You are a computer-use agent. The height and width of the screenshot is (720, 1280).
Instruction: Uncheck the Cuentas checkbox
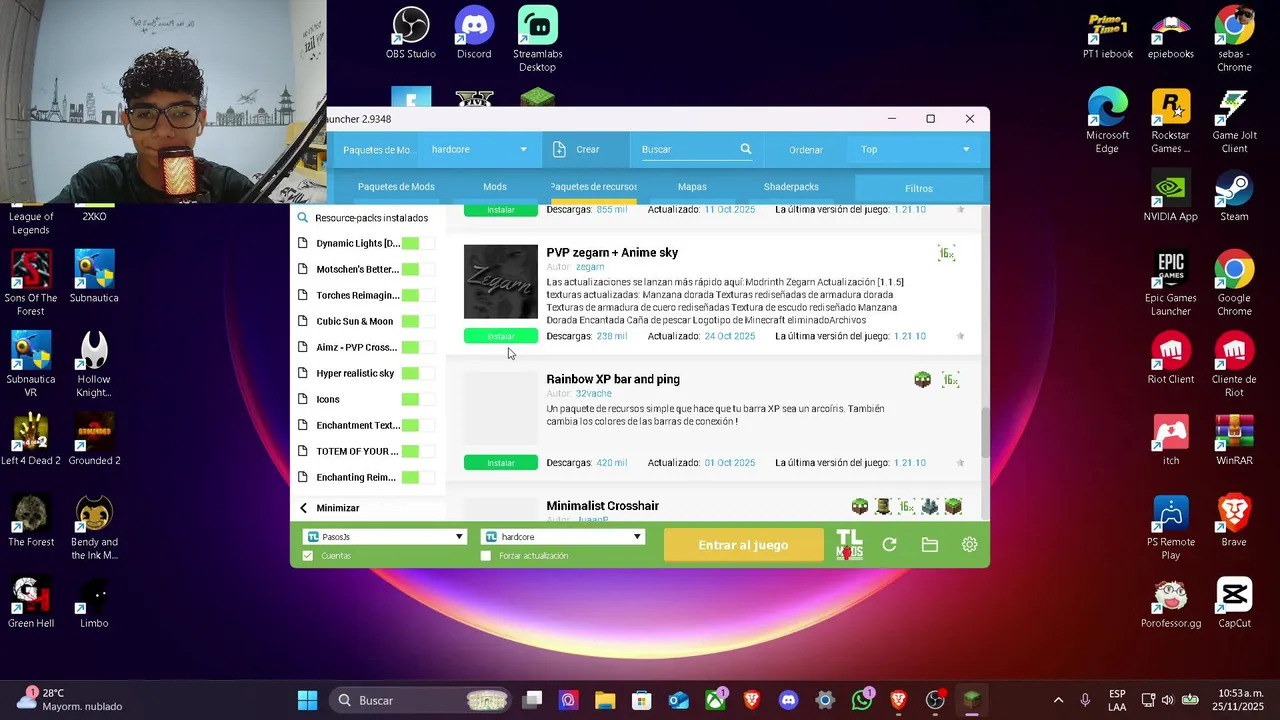click(x=308, y=555)
